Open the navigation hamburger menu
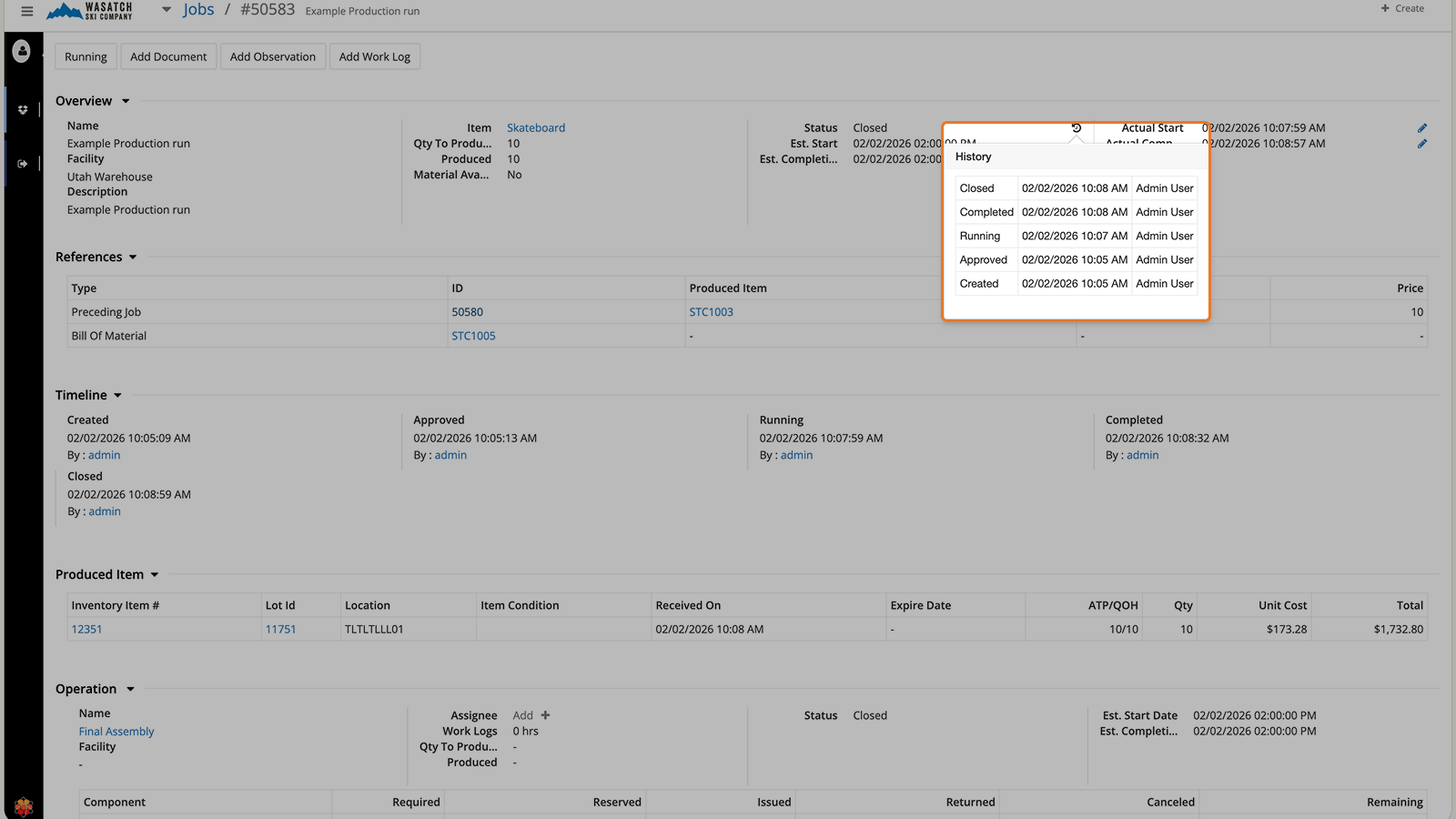 pyautogui.click(x=26, y=11)
